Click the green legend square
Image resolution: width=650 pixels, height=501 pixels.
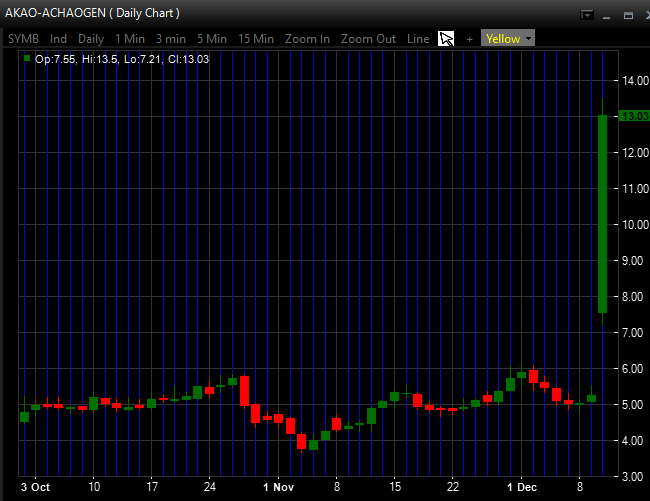click(x=27, y=58)
